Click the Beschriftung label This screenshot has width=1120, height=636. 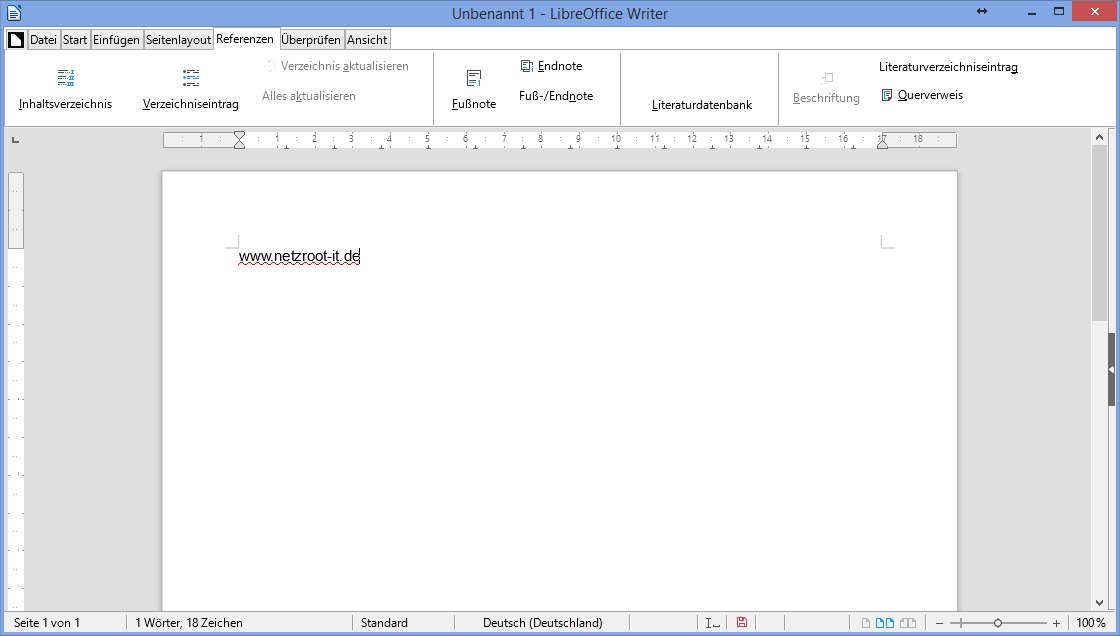(x=826, y=98)
